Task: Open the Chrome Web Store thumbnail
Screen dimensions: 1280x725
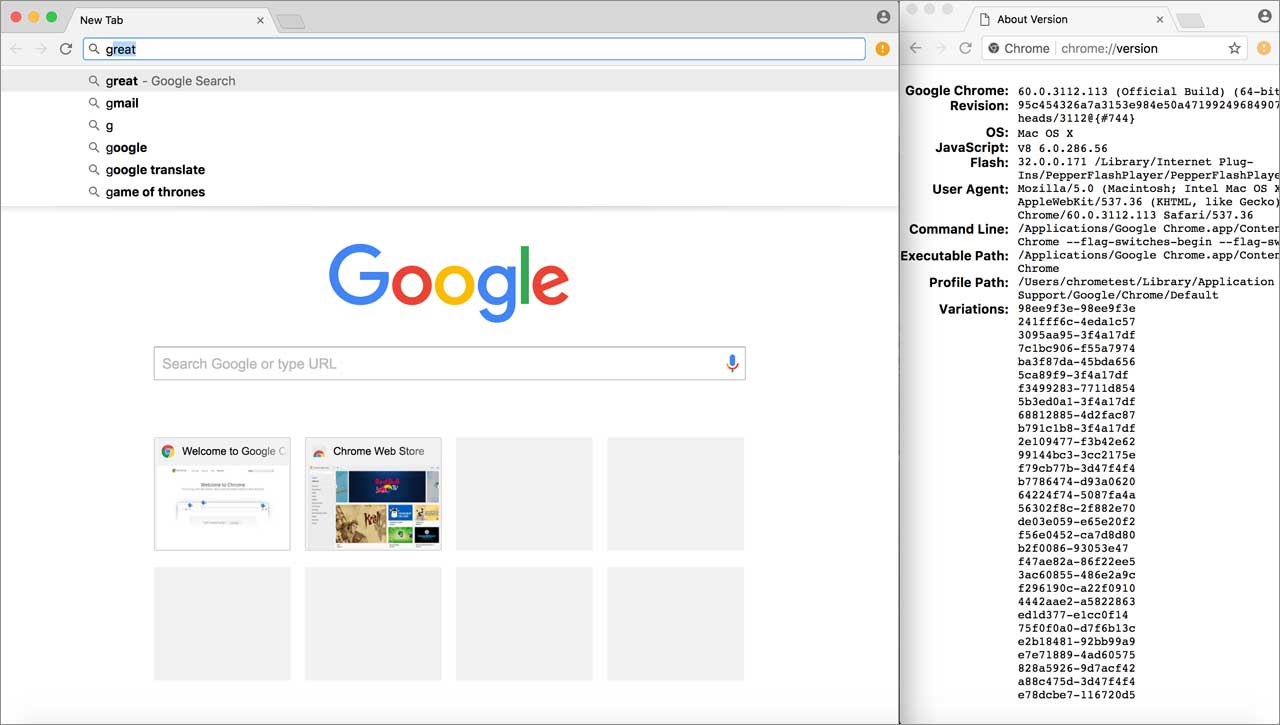Action: [373, 493]
